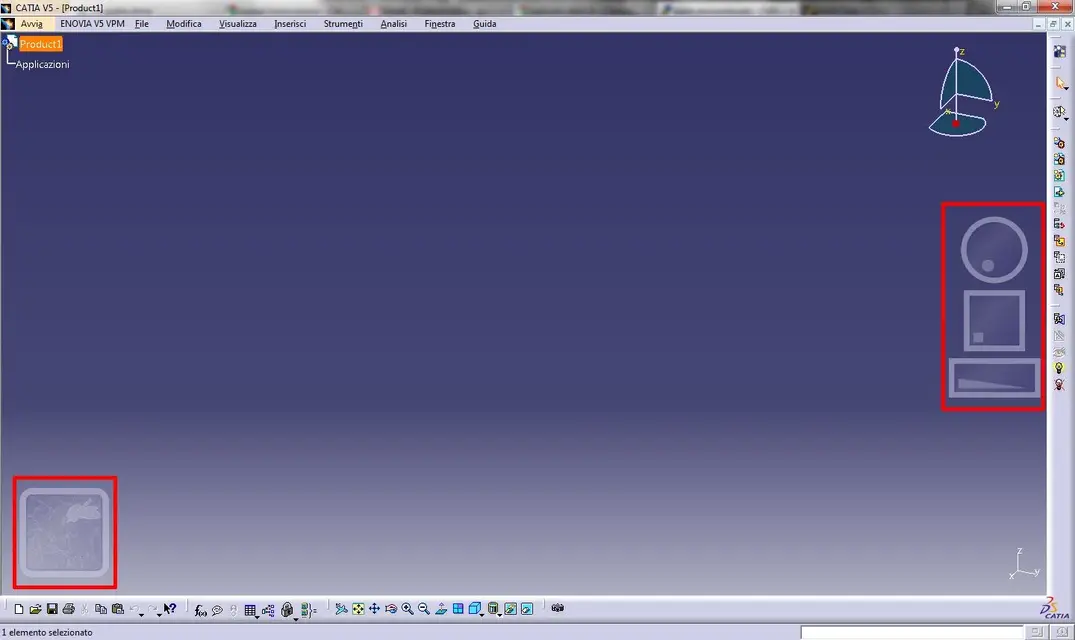Image resolution: width=1075 pixels, height=640 pixels.
Task: Open the Modifica menu
Action: click(x=184, y=24)
